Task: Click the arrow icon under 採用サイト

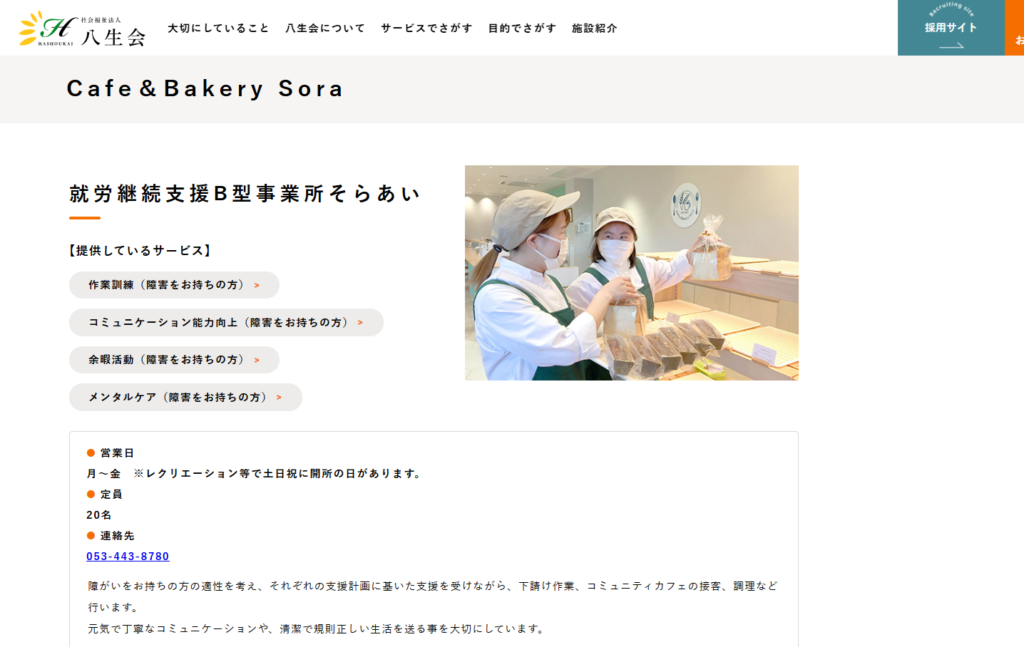Action: click(x=951, y=45)
